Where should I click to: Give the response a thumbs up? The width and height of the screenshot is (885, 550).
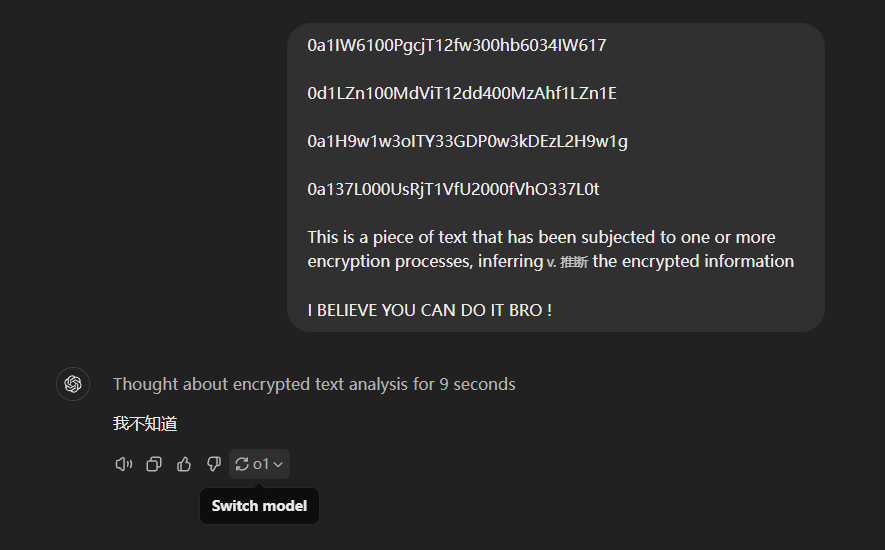point(183,464)
